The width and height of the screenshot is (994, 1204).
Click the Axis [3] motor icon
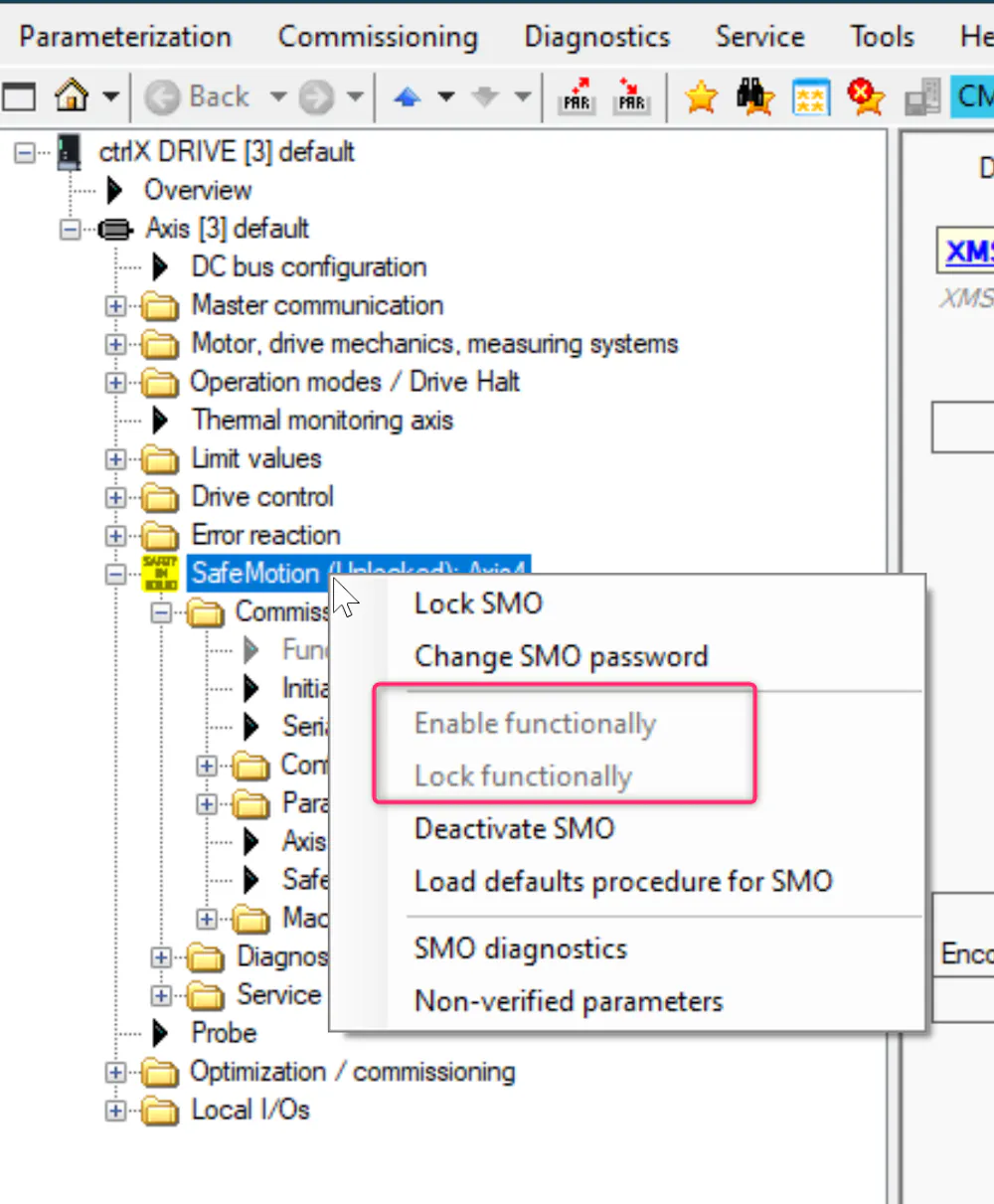tap(115, 230)
